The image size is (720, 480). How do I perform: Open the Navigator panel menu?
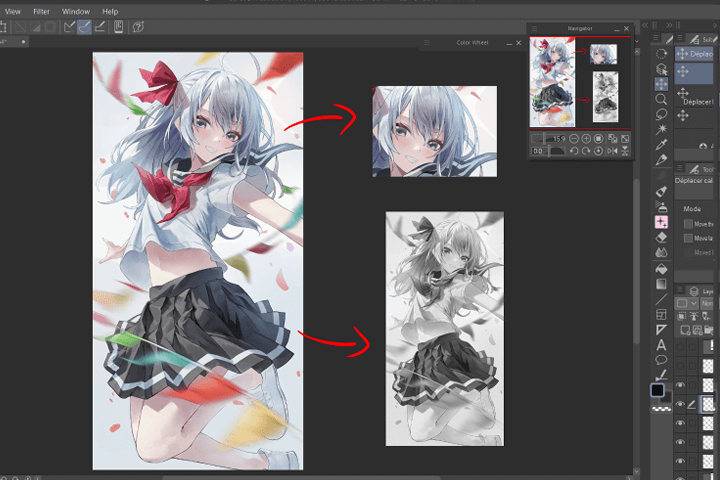coord(534,28)
